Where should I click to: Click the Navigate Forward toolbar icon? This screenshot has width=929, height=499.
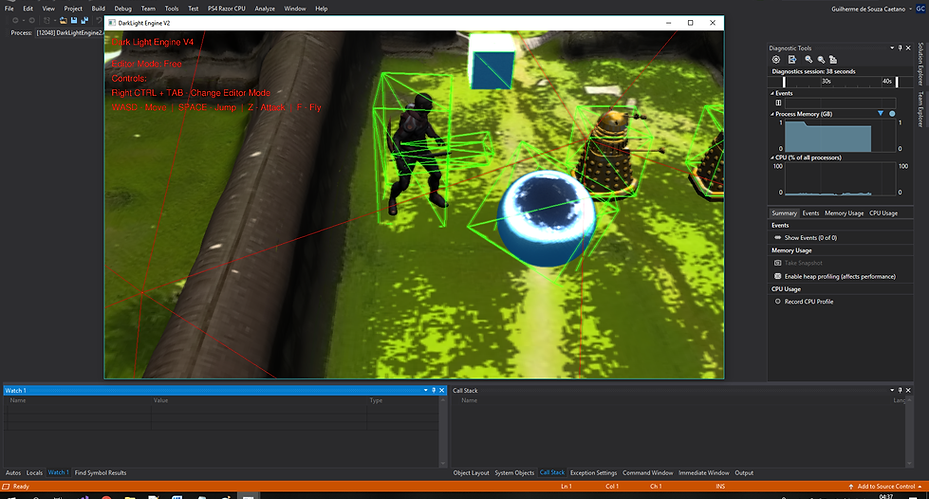click(x=32, y=20)
